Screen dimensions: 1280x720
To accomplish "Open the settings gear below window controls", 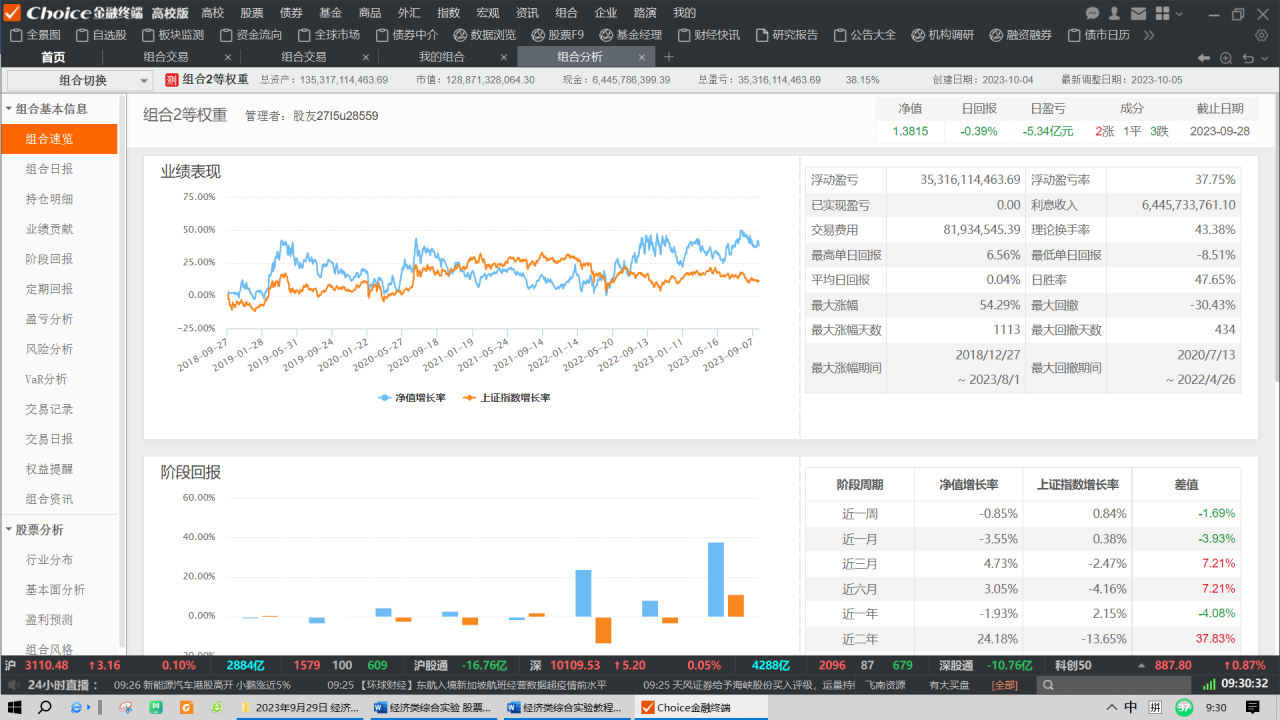I will 1261,35.
